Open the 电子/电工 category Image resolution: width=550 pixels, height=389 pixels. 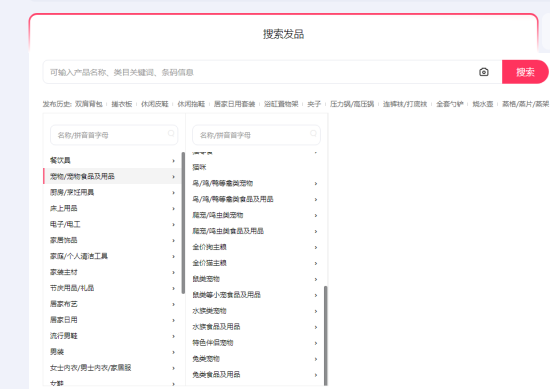[112, 224]
